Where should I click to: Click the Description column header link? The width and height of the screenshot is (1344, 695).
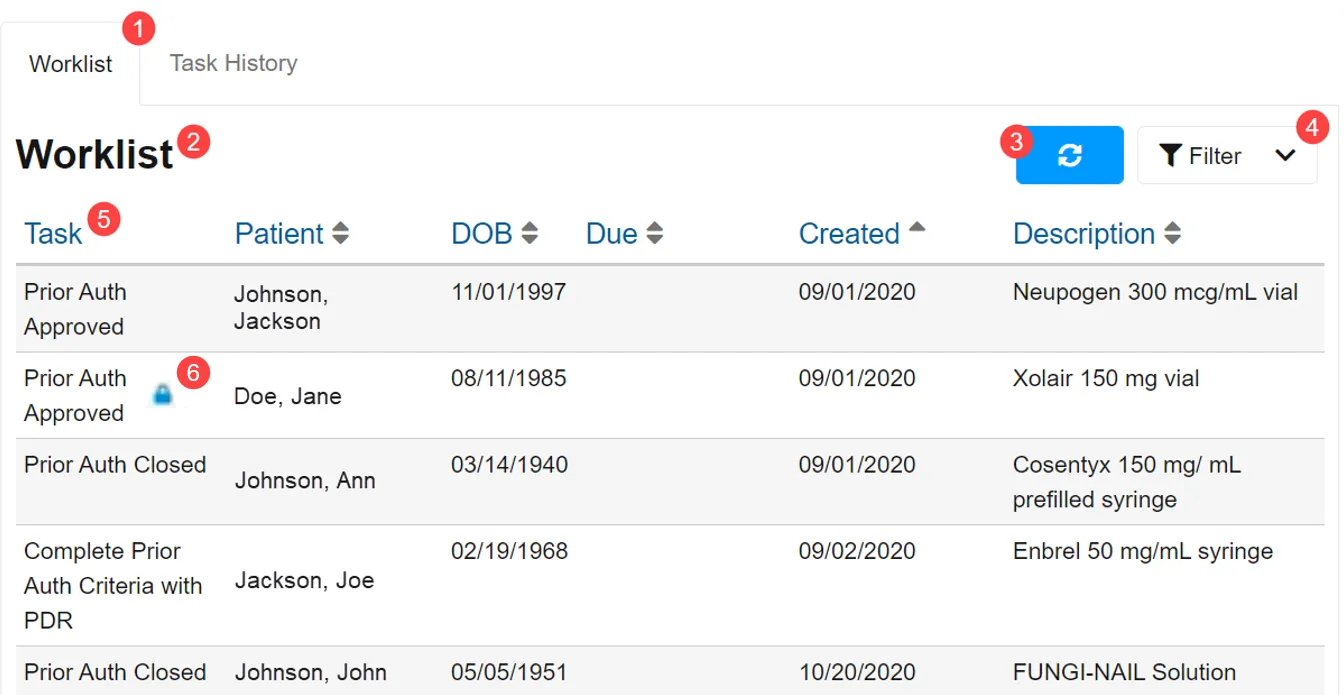pos(1084,234)
